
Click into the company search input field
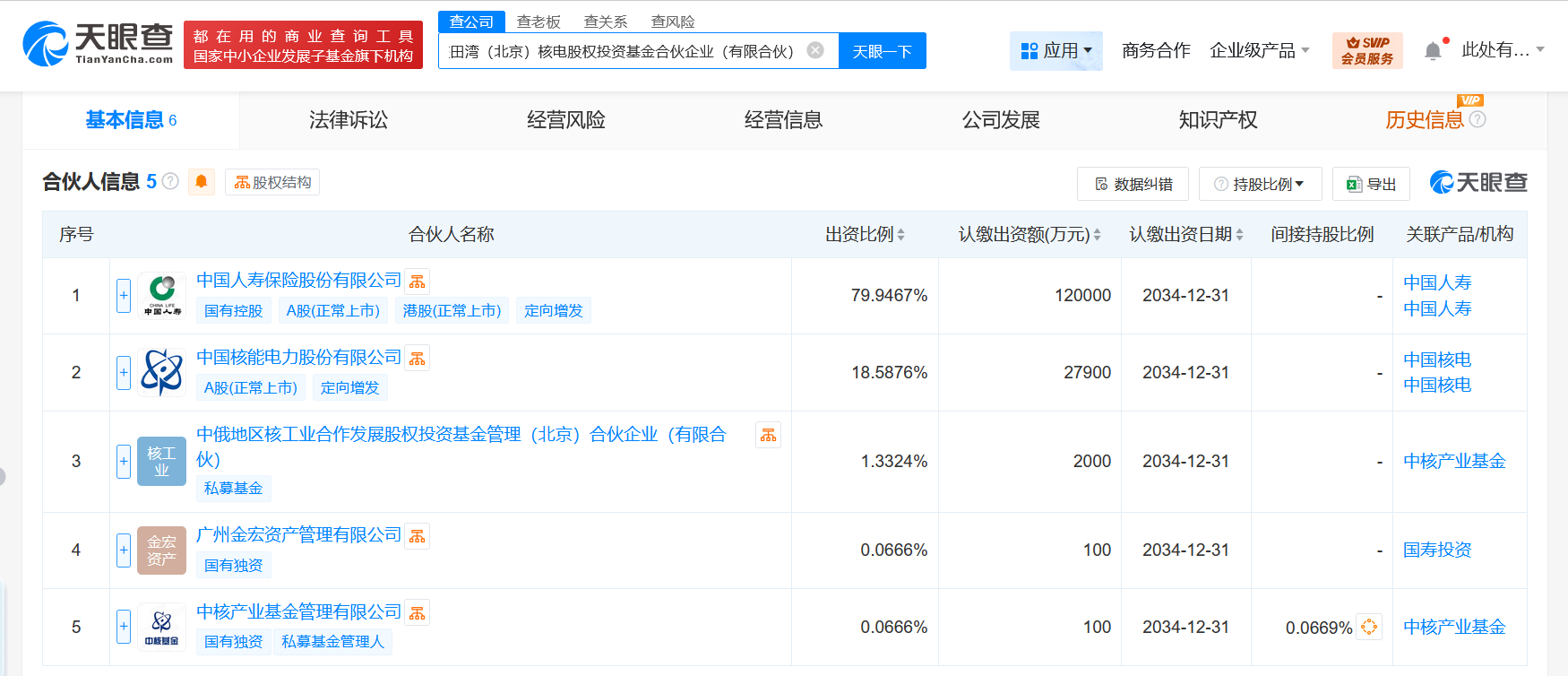[621, 51]
